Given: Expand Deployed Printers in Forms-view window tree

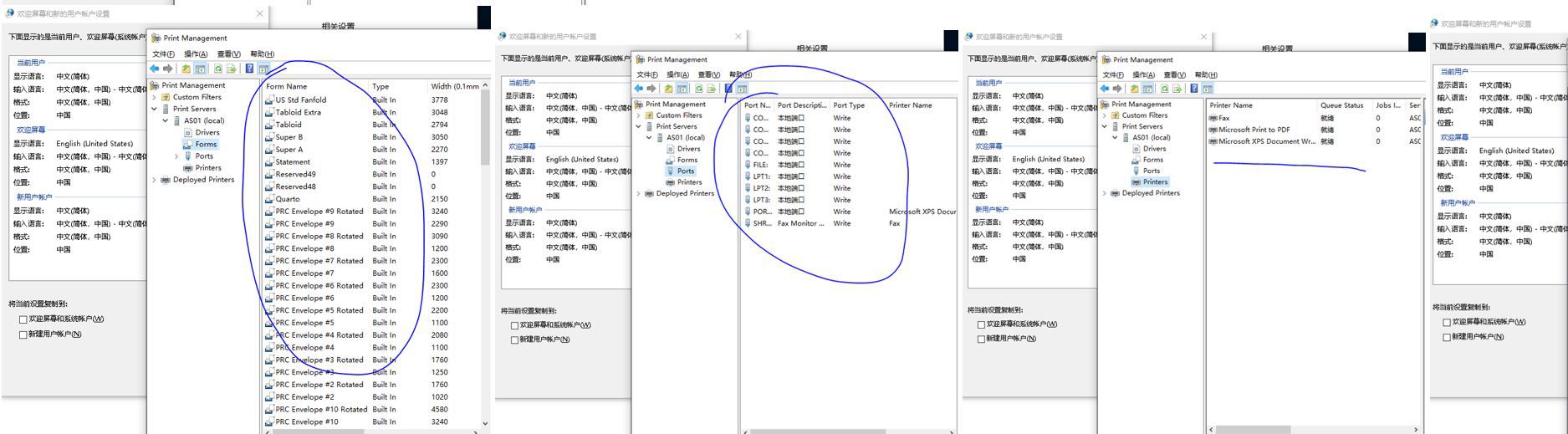Looking at the screenshot, I should coord(155,180).
